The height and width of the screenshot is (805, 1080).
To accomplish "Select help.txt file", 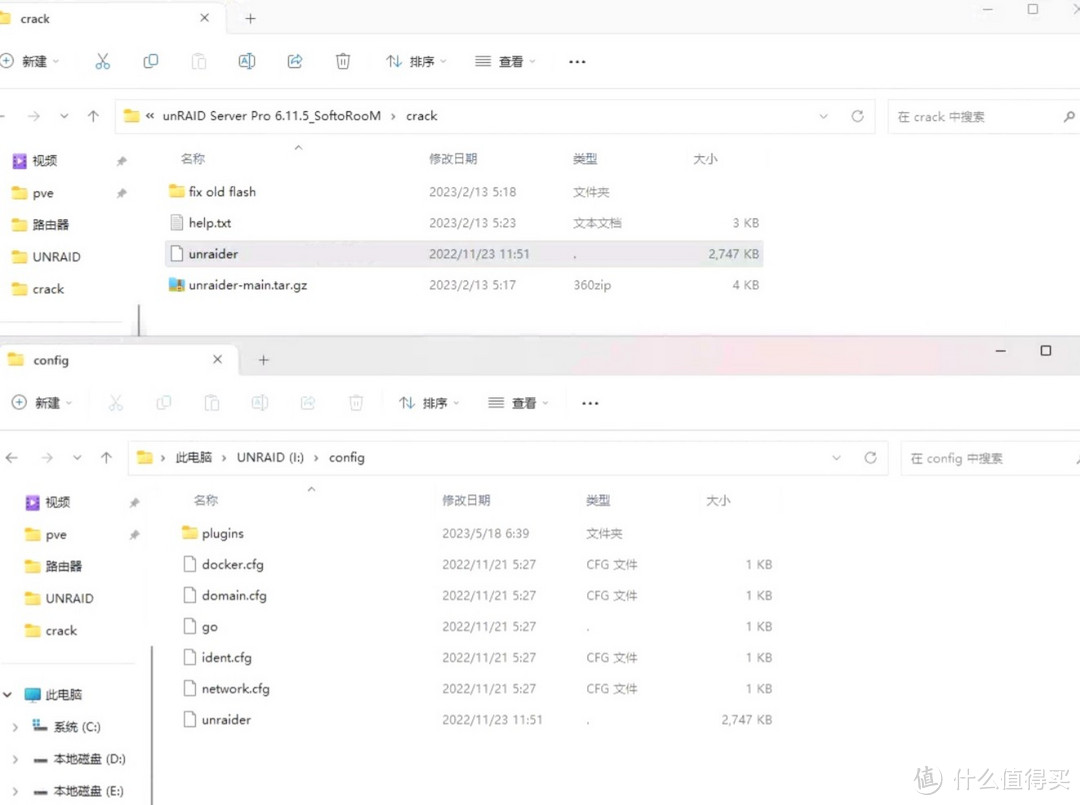I will pyautogui.click(x=209, y=222).
